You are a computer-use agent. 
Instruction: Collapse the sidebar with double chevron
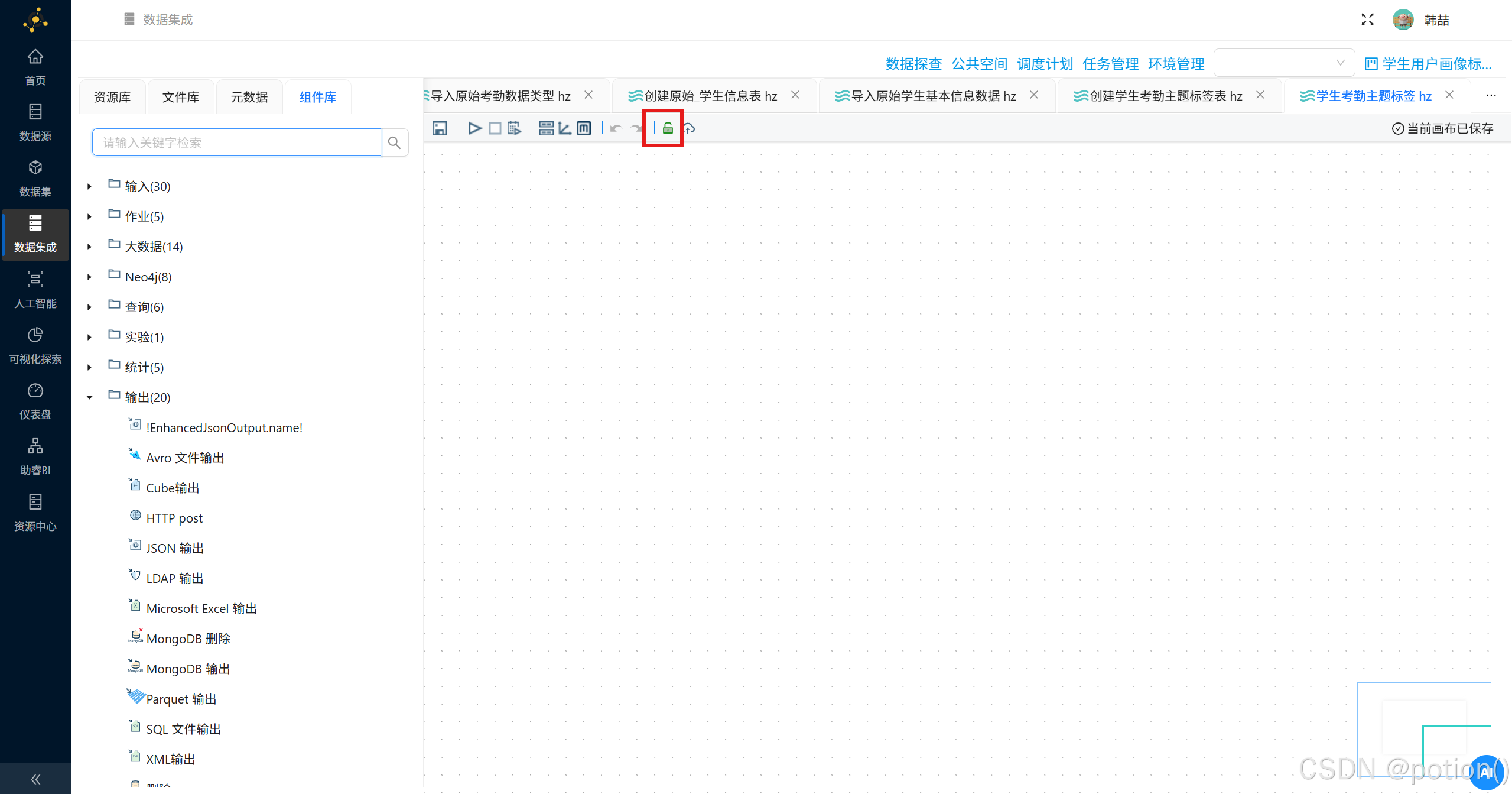35,779
